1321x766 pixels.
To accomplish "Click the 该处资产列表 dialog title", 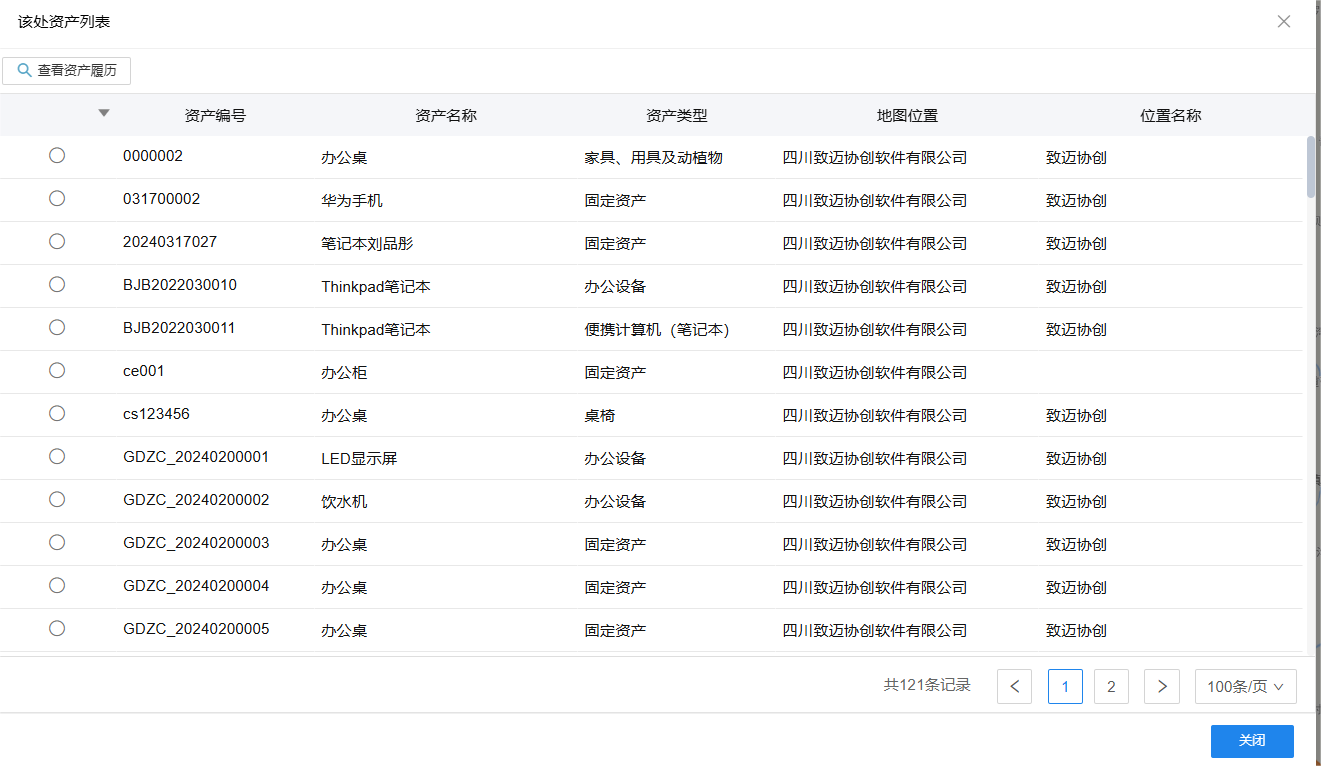I will [64, 21].
